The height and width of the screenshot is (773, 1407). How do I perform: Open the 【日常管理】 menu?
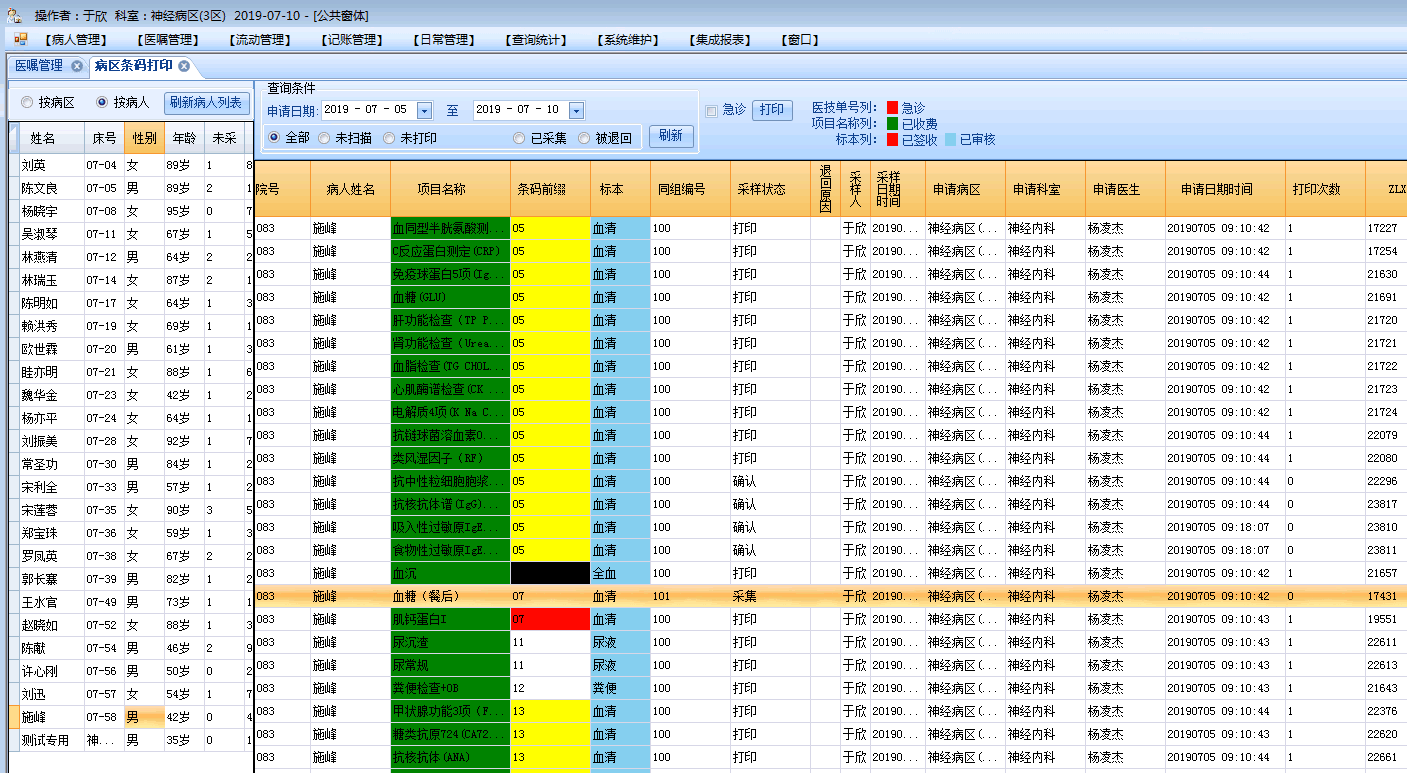(x=443, y=40)
